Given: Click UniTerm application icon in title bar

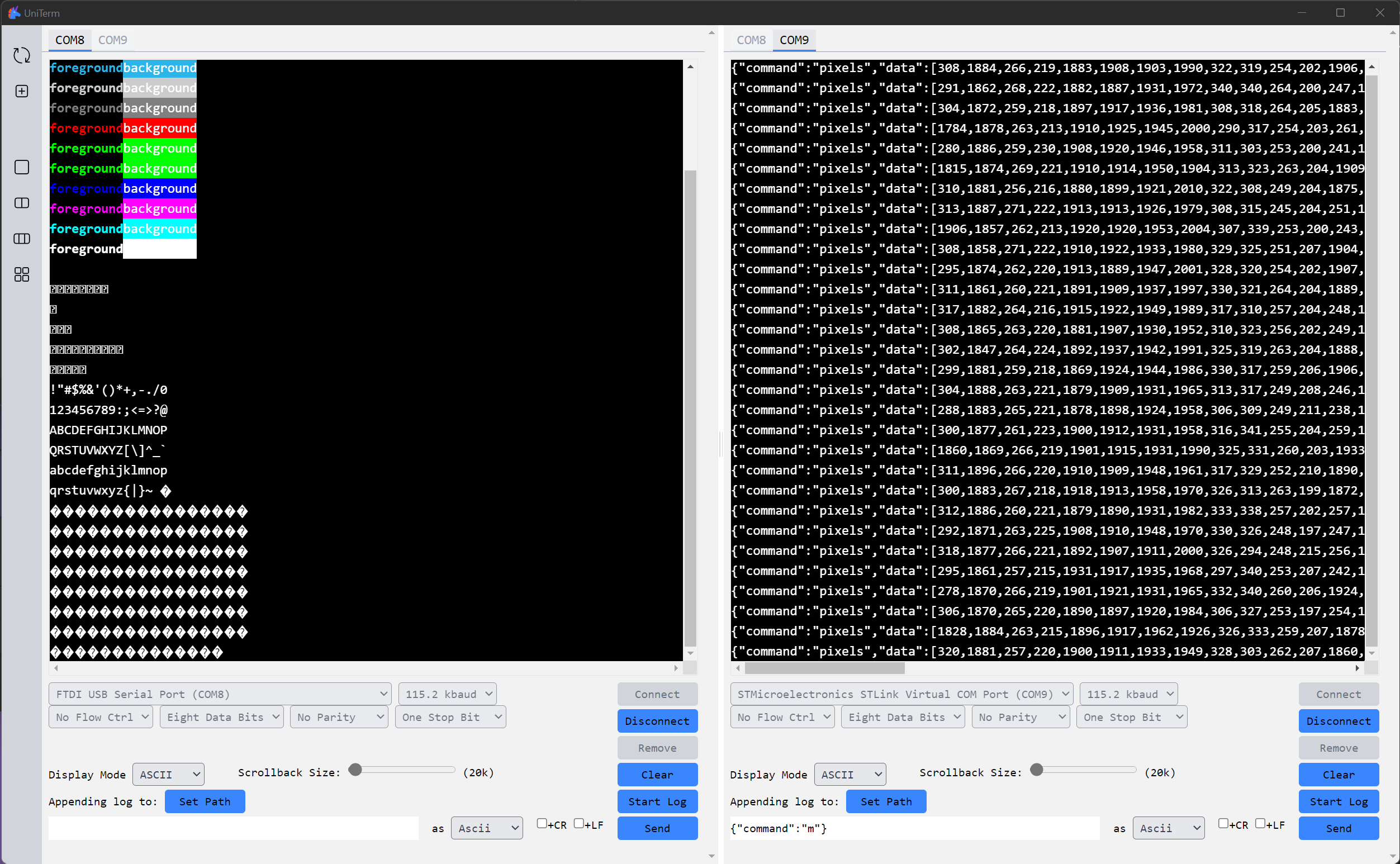Looking at the screenshot, I should (x=14, y=12).
